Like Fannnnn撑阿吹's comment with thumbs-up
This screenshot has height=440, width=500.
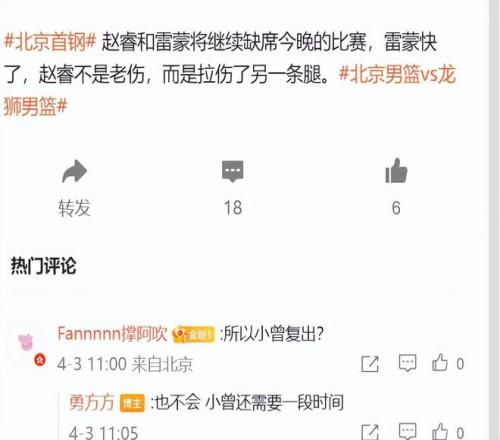[440, 362]
